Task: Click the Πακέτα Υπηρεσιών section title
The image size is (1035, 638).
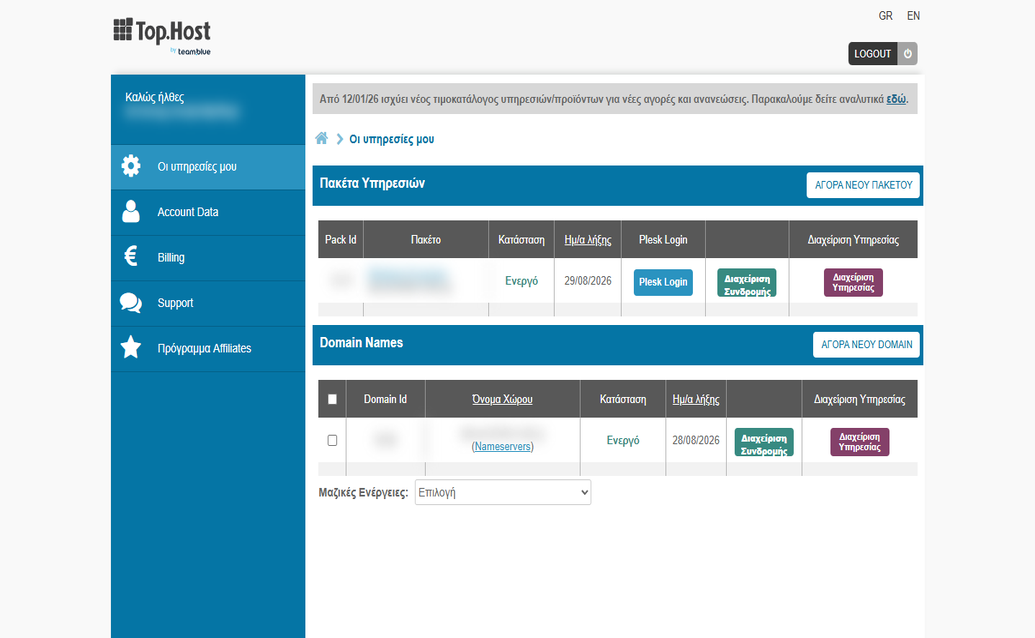Action: [372, 183]
